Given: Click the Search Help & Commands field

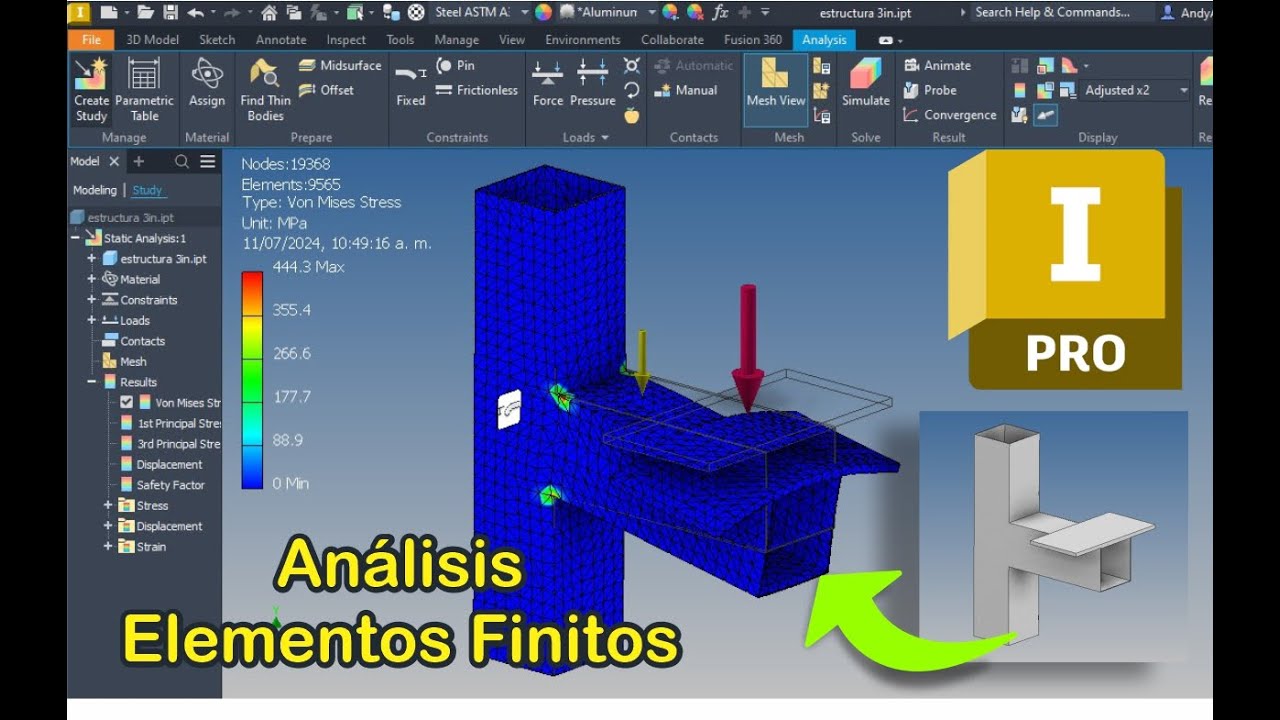Looking at the screenshot, I should point(1052,12).
